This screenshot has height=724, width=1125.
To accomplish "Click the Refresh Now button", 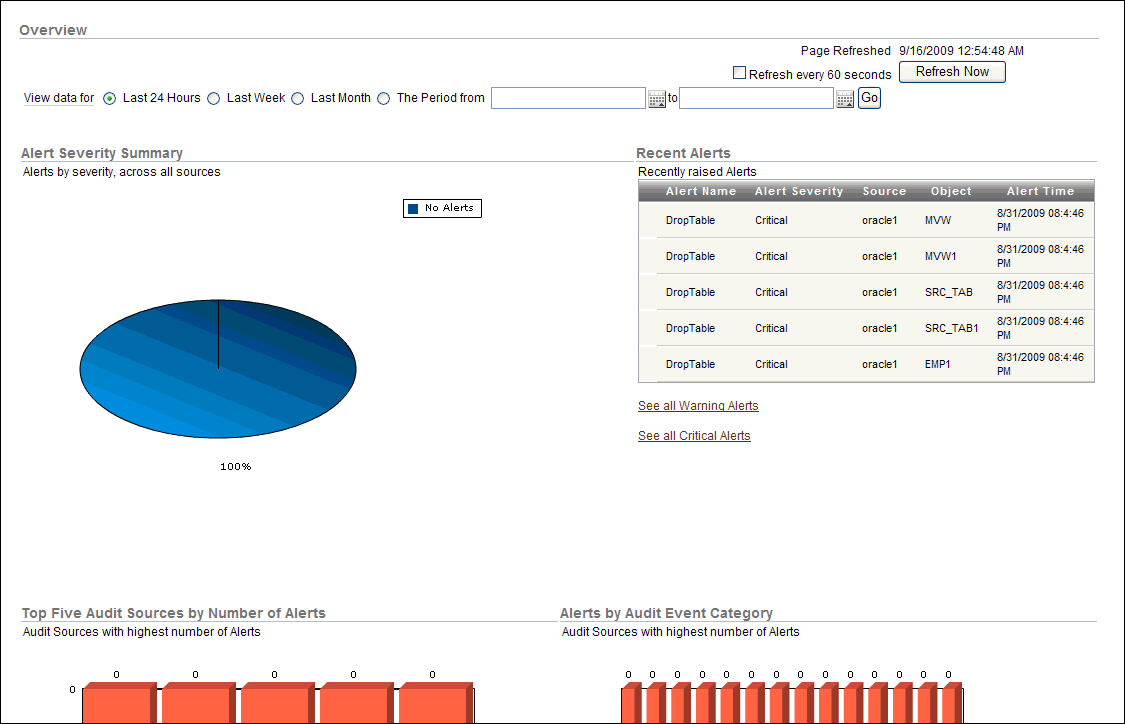I will [951, 72].
